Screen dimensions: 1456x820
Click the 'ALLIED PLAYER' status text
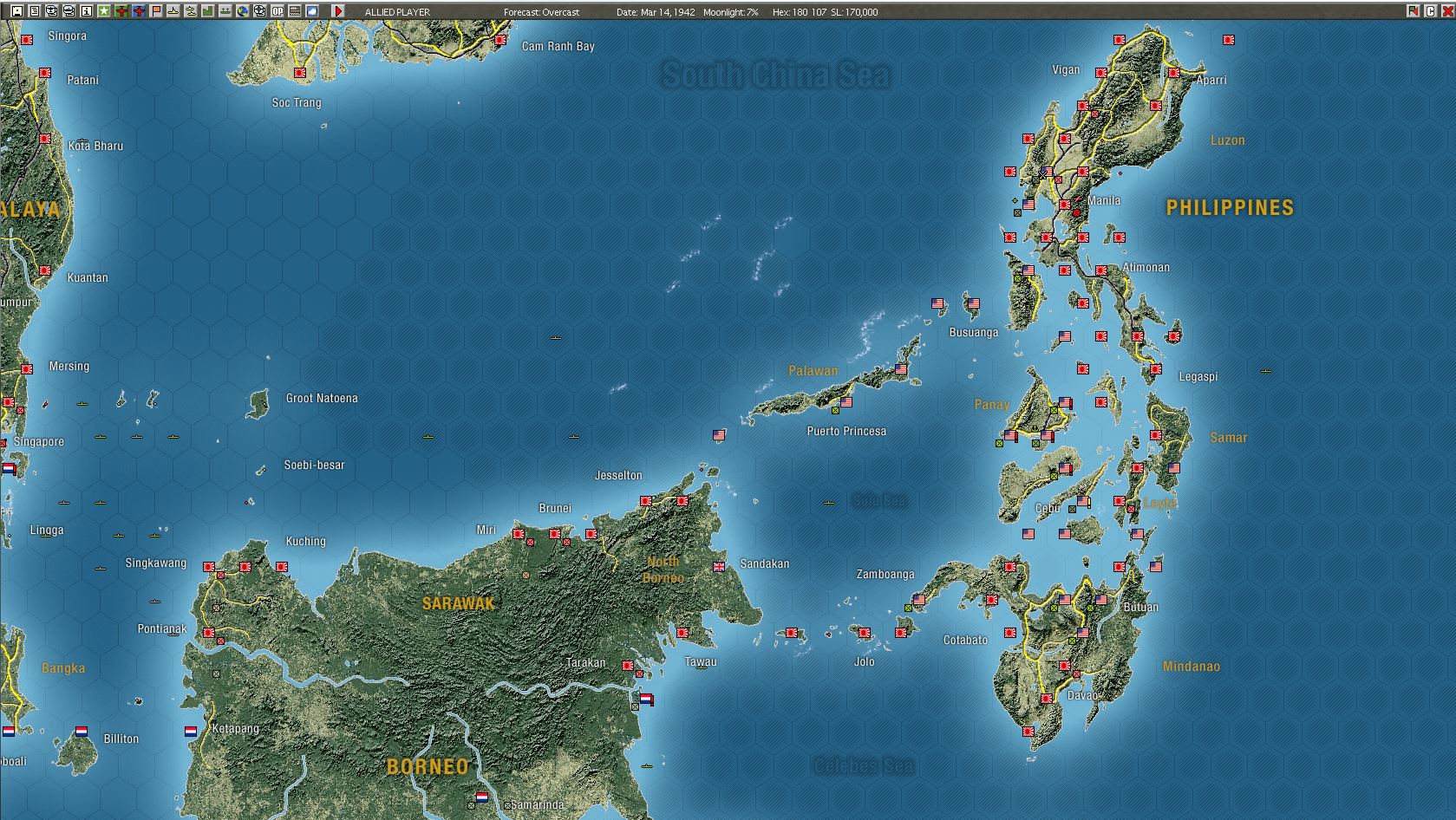(x=397, y=12)
